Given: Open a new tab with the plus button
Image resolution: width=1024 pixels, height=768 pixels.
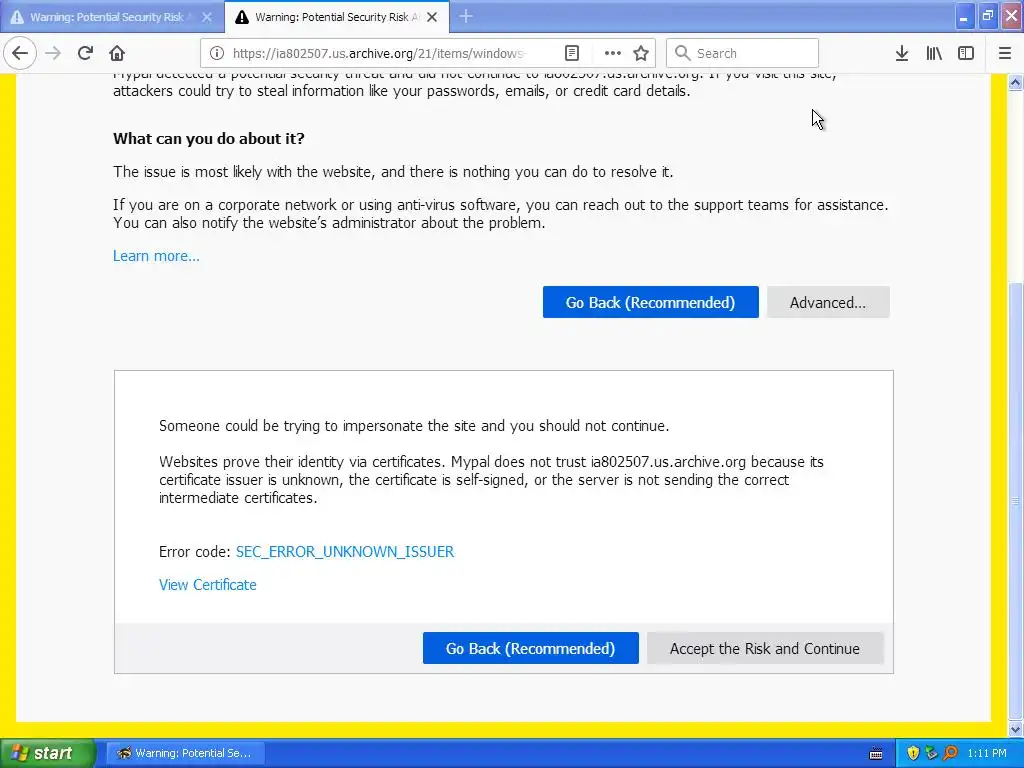Looking at the screenshot, I should (466, 17).
